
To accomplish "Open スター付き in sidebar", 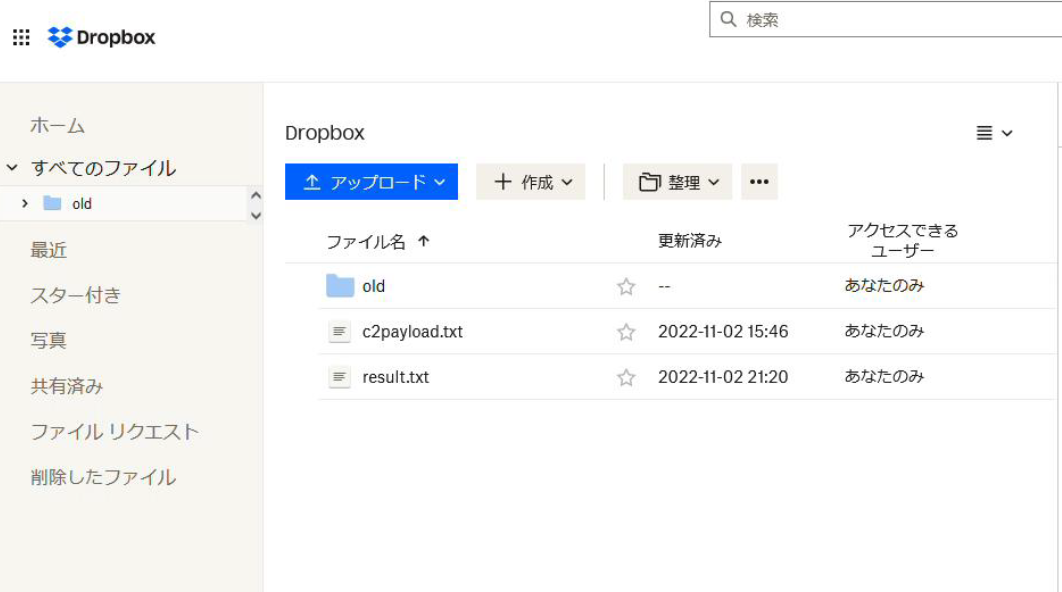I will pyautogui.click(x=76, y=295).
